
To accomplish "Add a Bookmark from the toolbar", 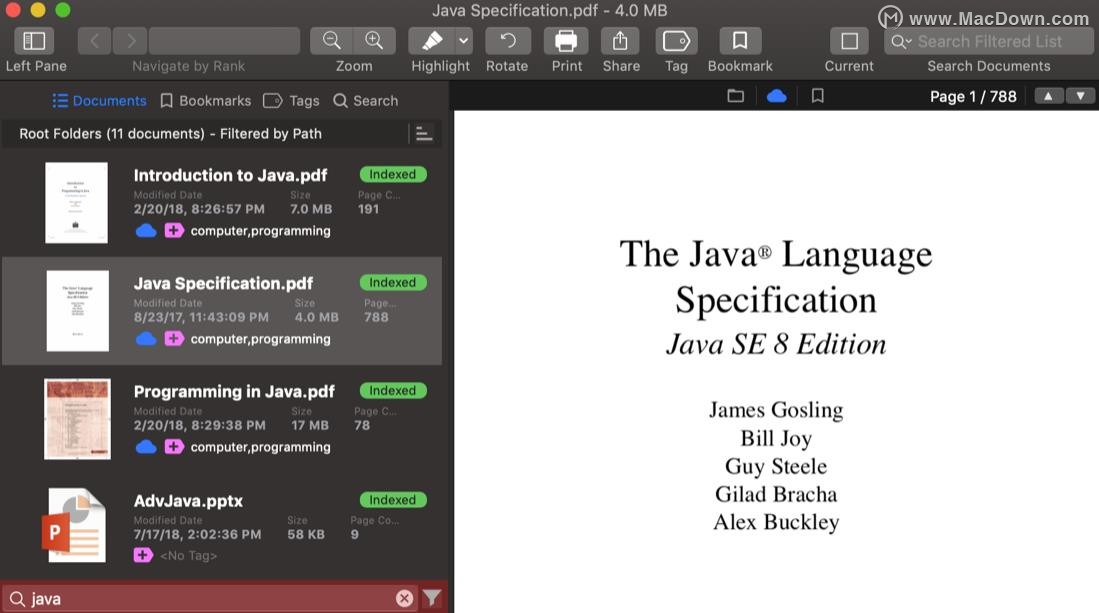I will point(739,41).
